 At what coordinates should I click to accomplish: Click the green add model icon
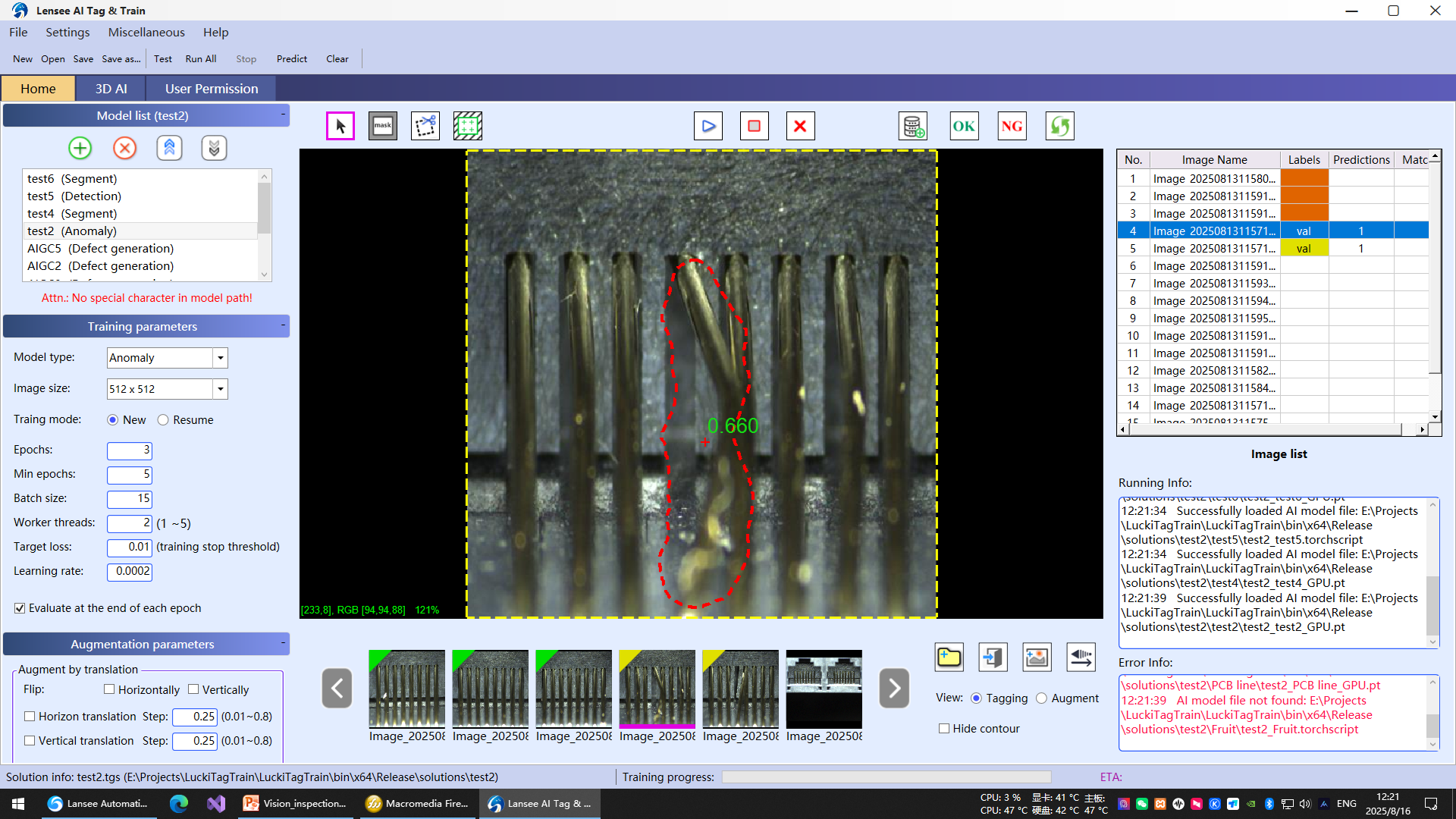80,148
